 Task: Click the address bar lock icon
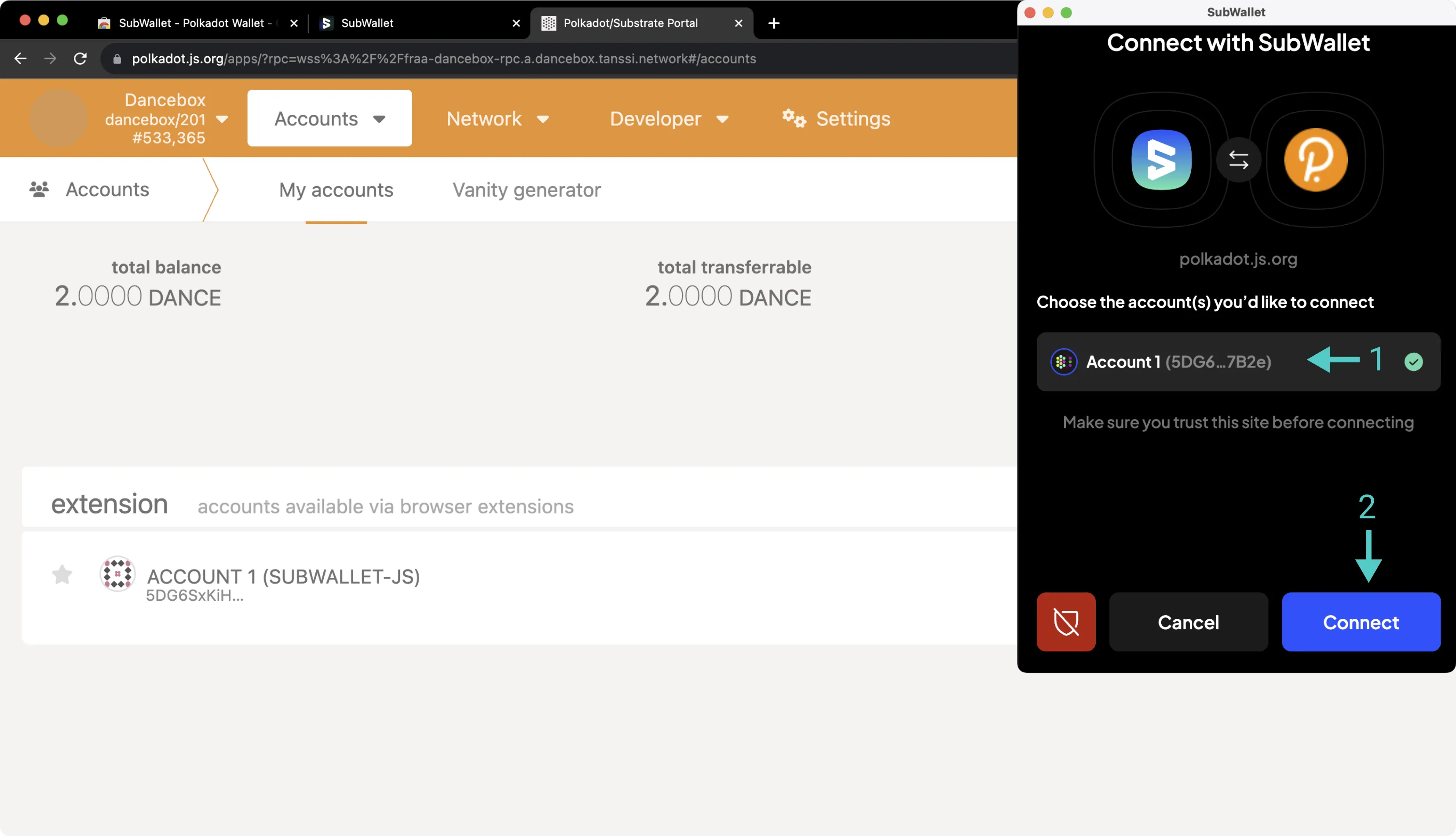(117, 58)
